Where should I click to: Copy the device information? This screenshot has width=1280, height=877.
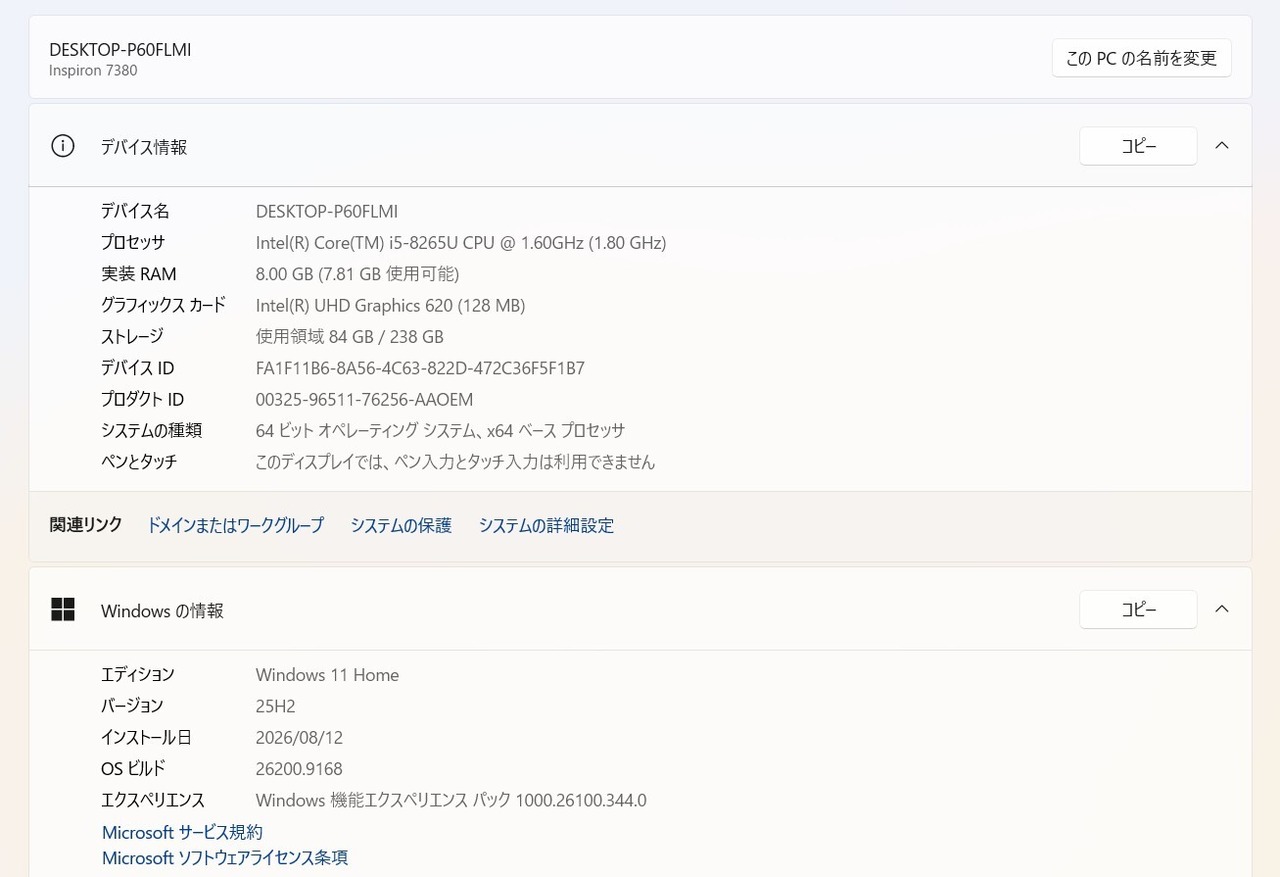click(x=1138, y=146)
